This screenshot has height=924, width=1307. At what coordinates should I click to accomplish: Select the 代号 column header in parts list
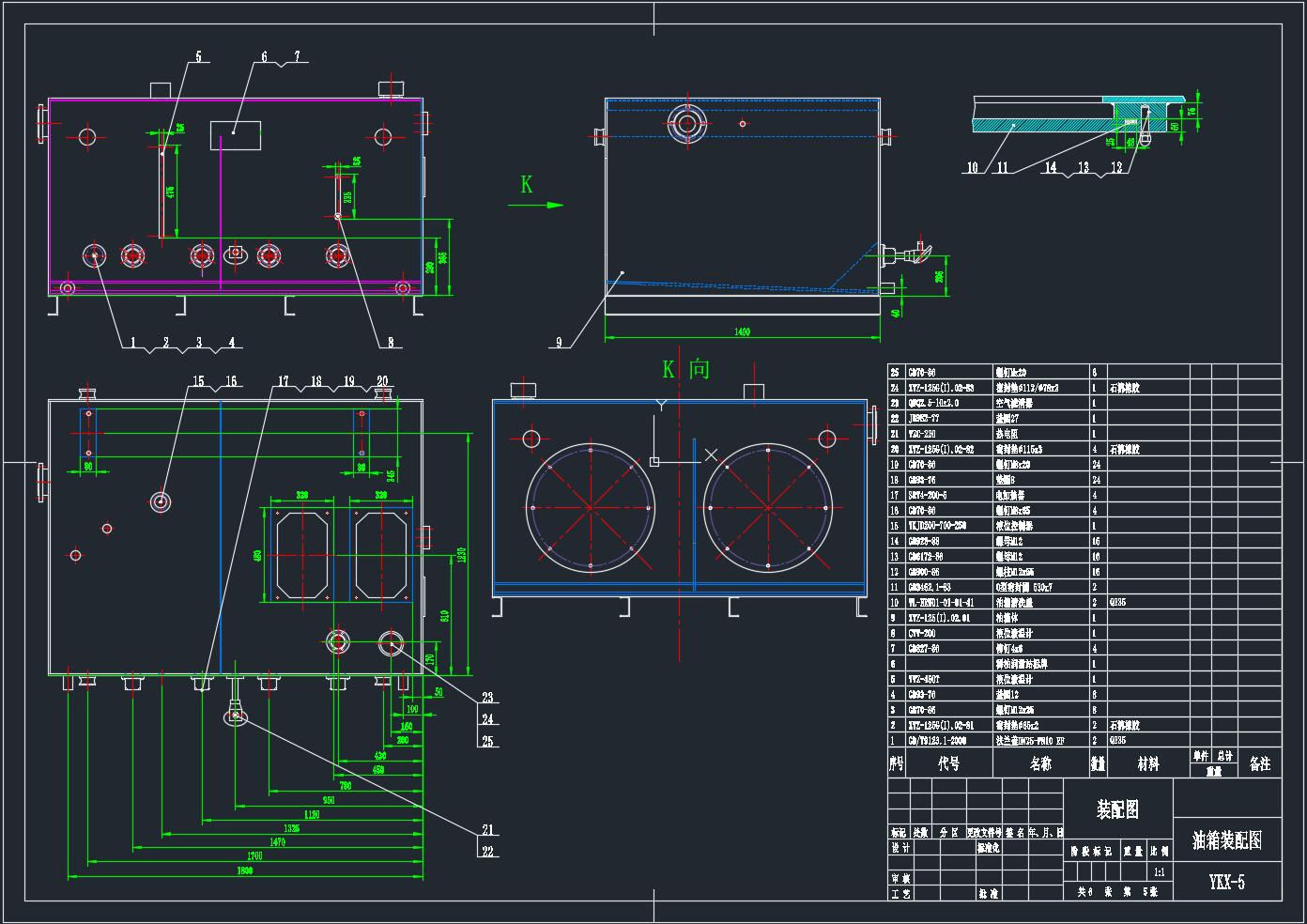pyautogui.click(x=948, y=763)
